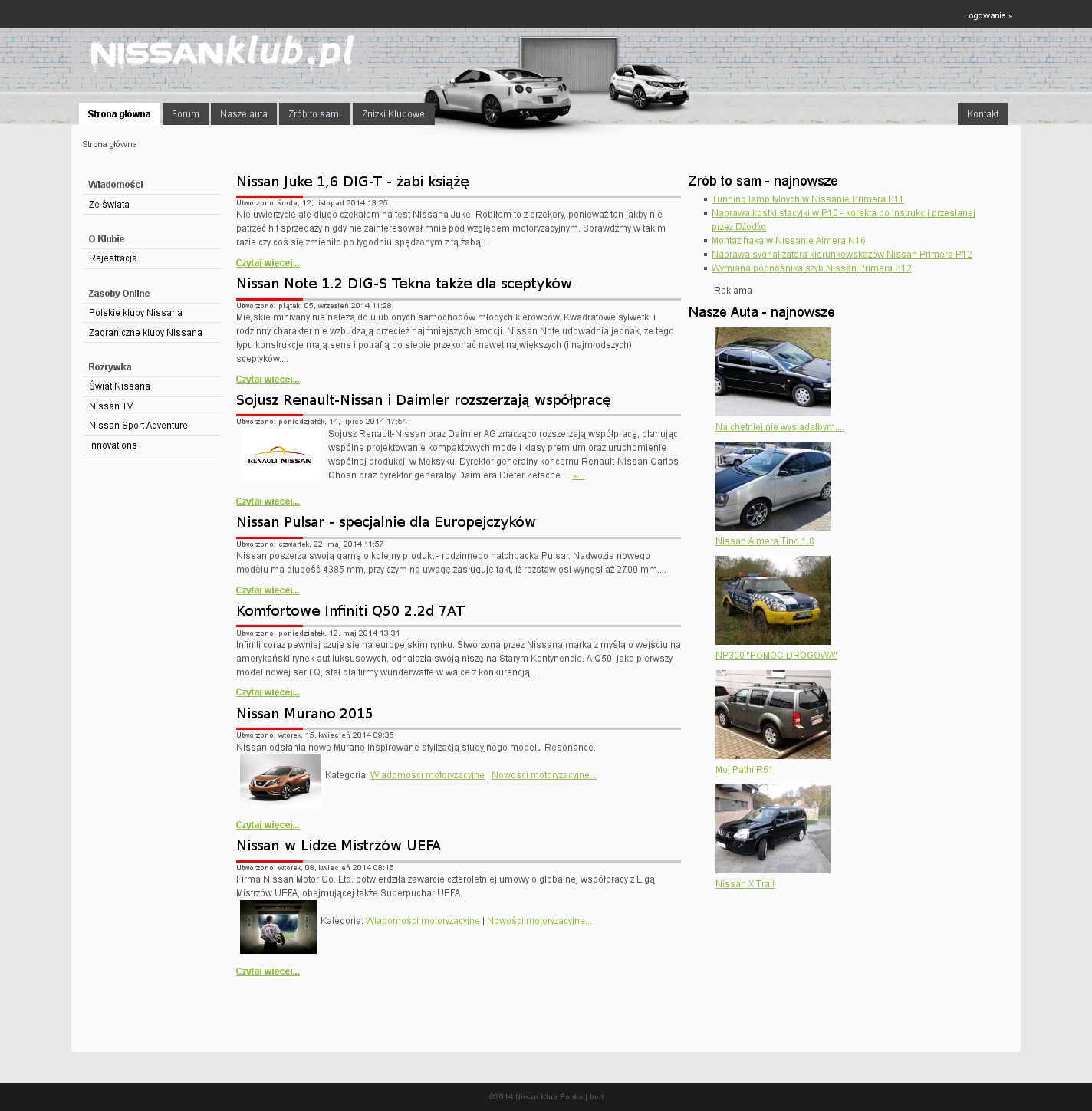Select Zagraniczne kluby Nissana in sidebar
This screenshot has height=1111, width=1092.
click(152, 333)
